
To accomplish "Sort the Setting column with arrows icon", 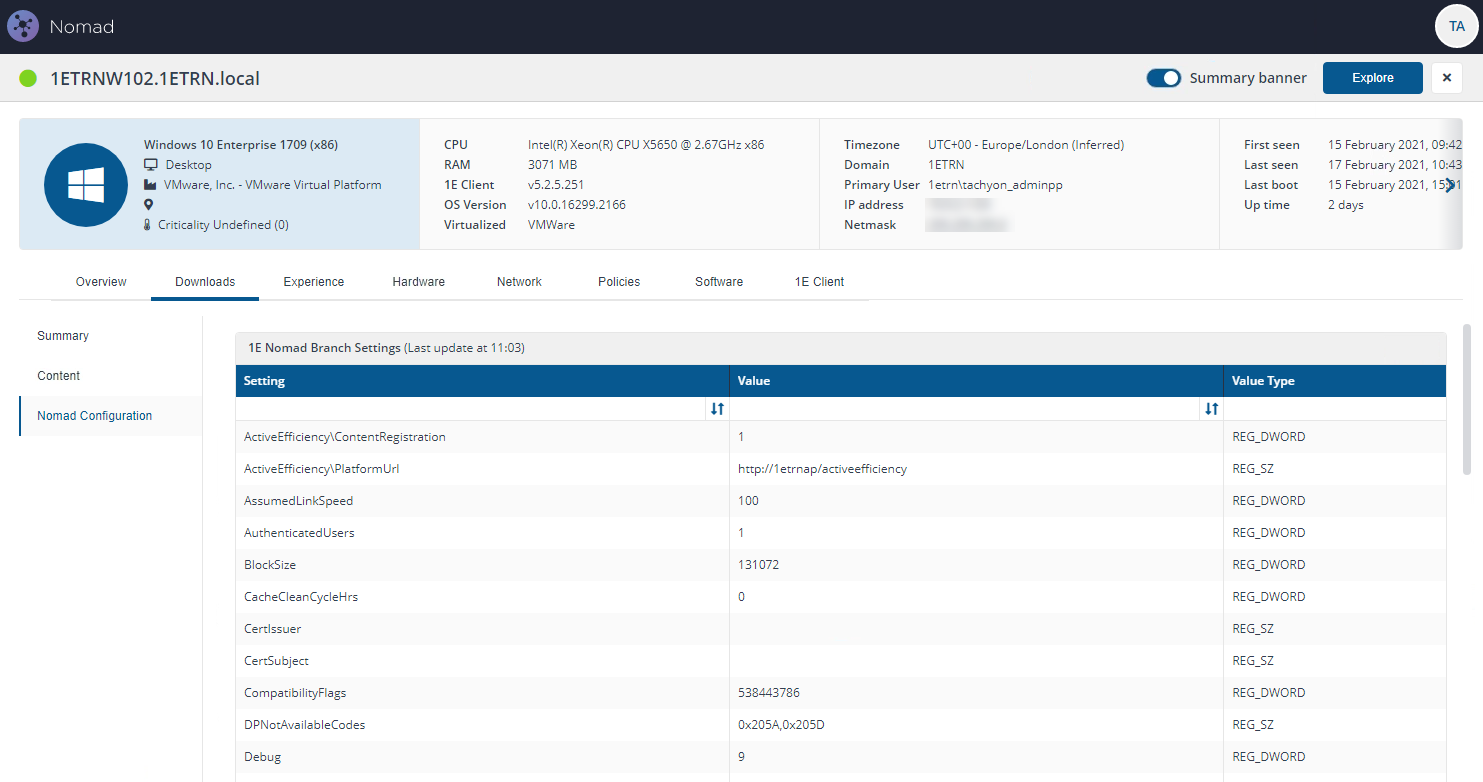I will [717, 409].
